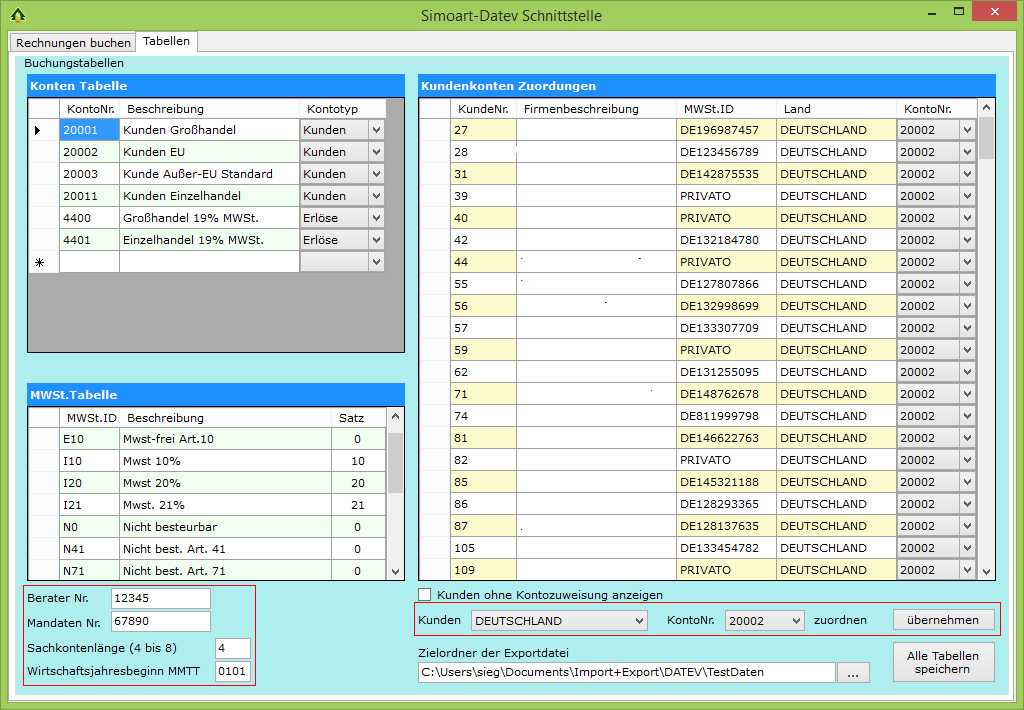1024x710 pixels.
Task: Select the Tabellen tab
Action: 166,42
